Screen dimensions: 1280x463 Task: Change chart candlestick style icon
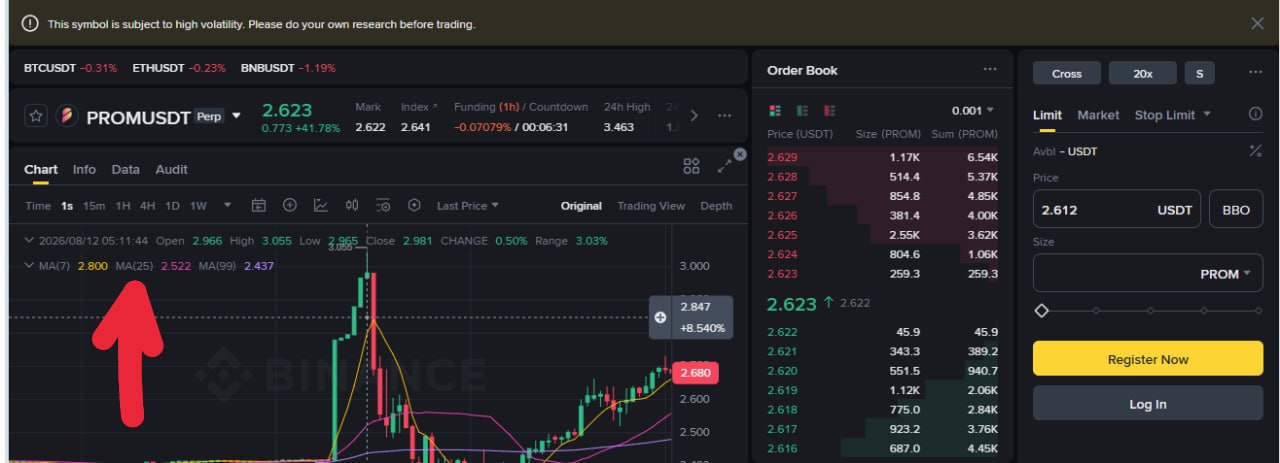click(352, 205)
